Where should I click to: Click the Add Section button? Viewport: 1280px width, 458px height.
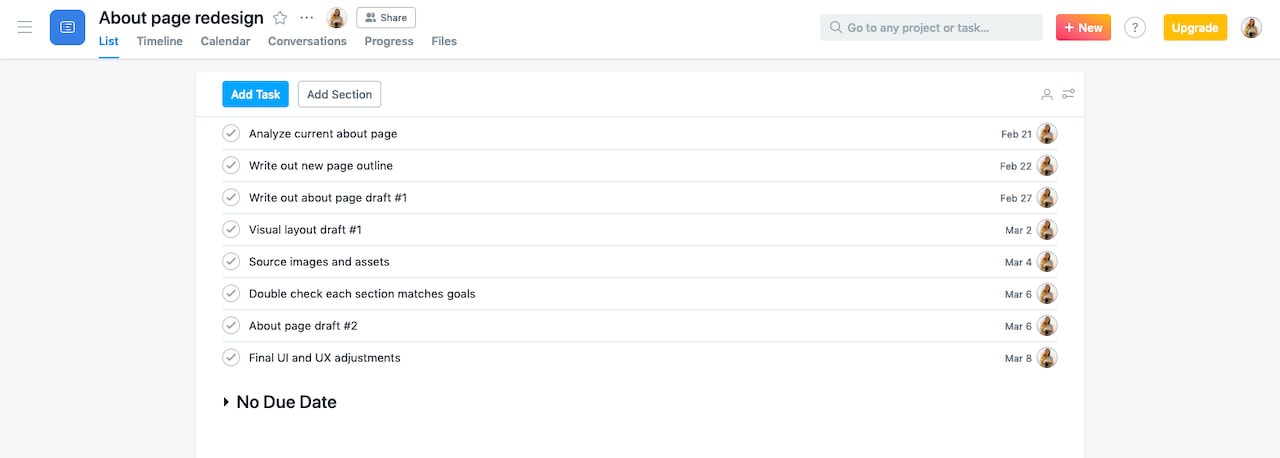point(339,95)
